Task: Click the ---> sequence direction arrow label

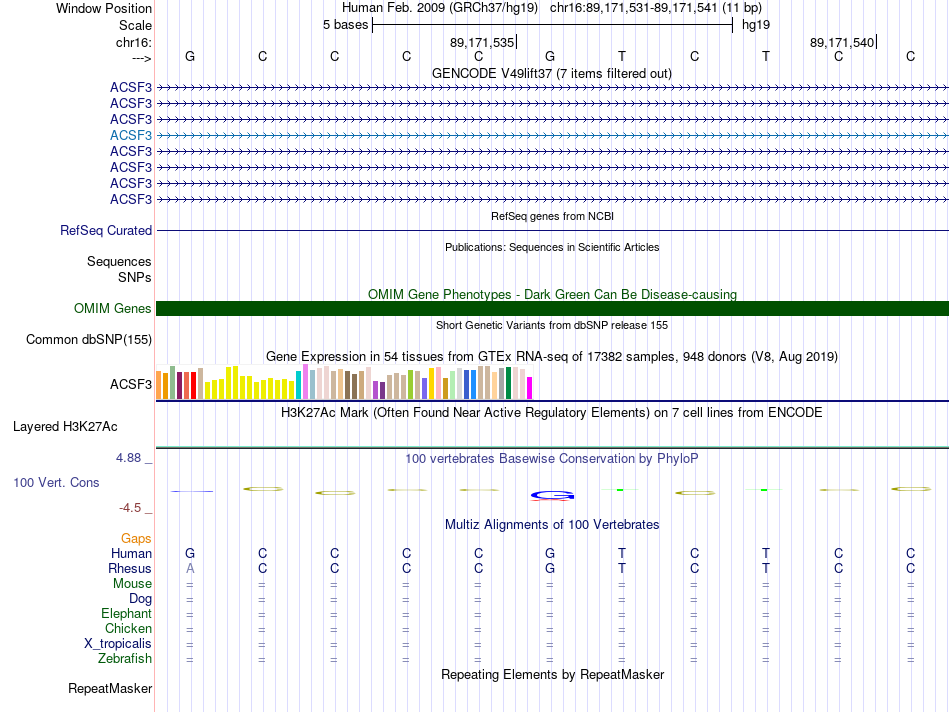Action: click(x=141, y=58)
